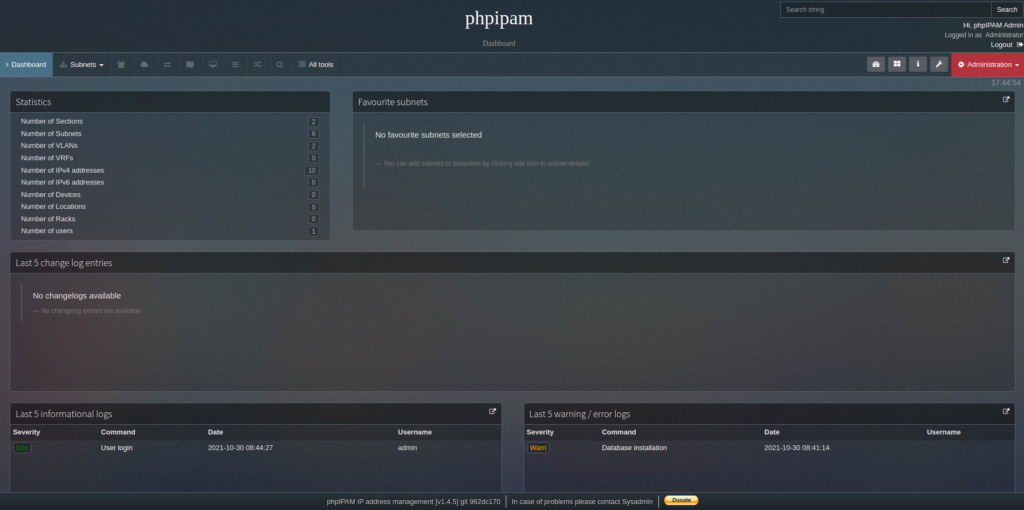Click the info 'i' icon button
The image size is (1024, 510).
coord(918,64)
